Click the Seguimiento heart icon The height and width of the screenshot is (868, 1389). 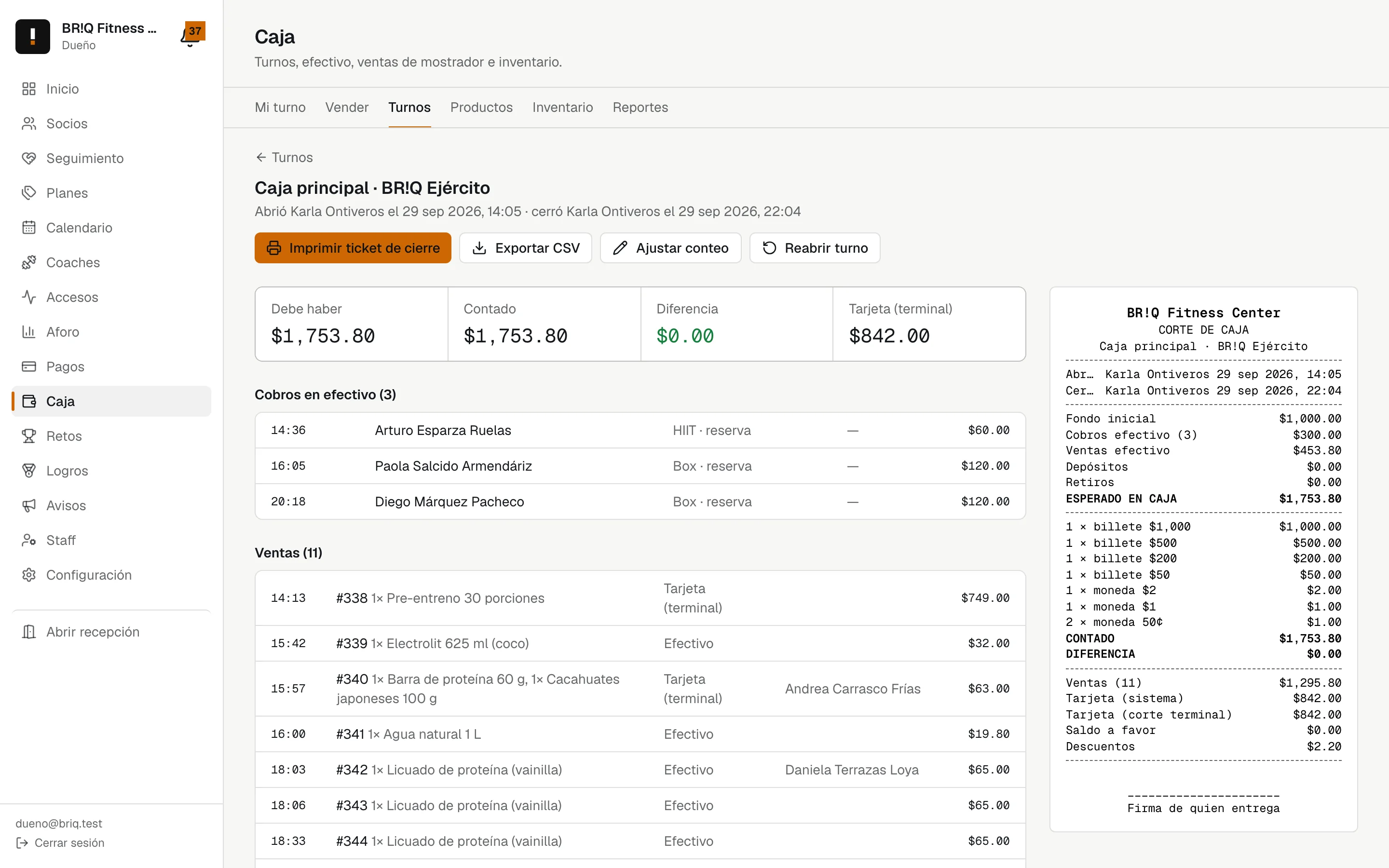tap(29, 159)
